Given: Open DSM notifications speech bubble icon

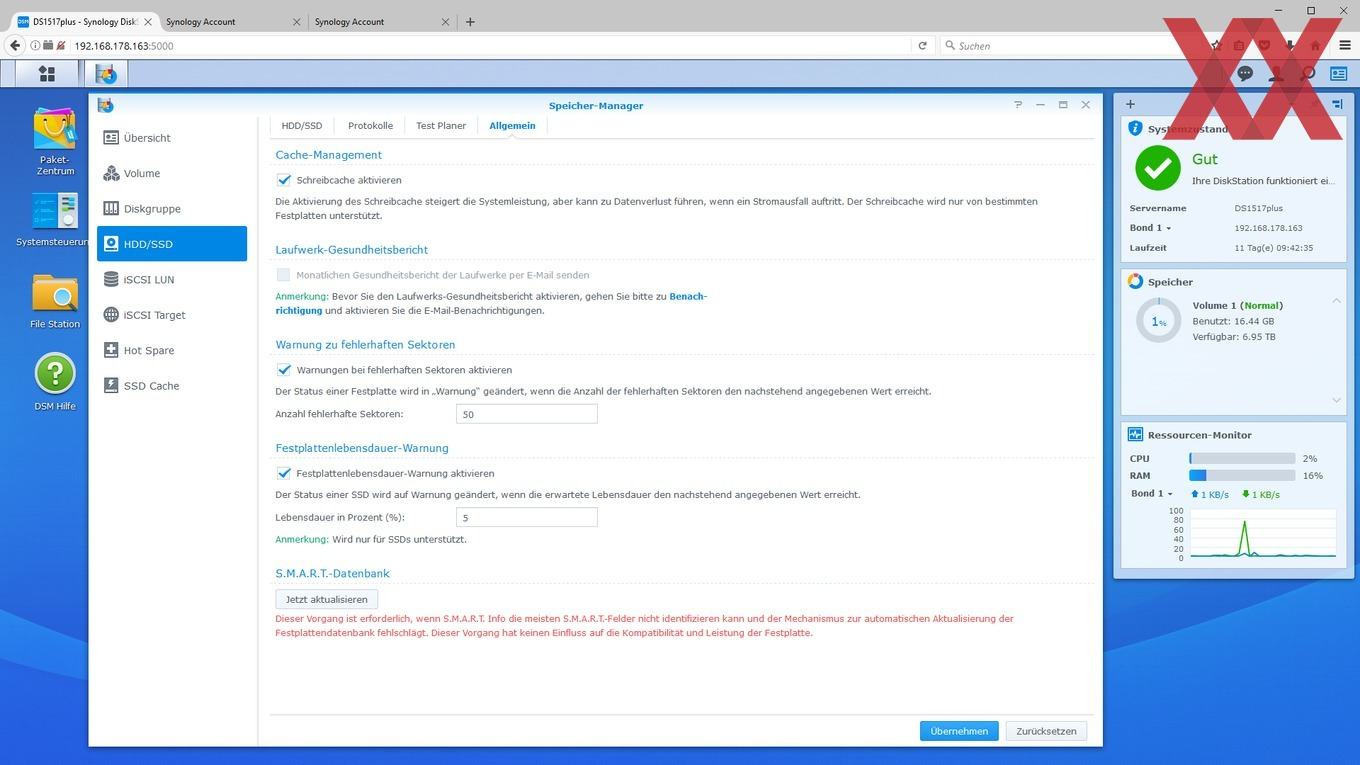Looking at the screenshot, I should click(x=1245, y=73).
